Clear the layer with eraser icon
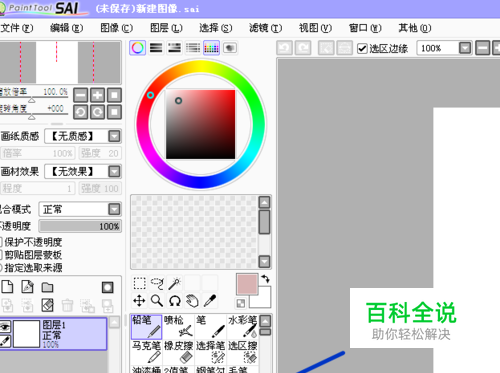 [47, 305]
